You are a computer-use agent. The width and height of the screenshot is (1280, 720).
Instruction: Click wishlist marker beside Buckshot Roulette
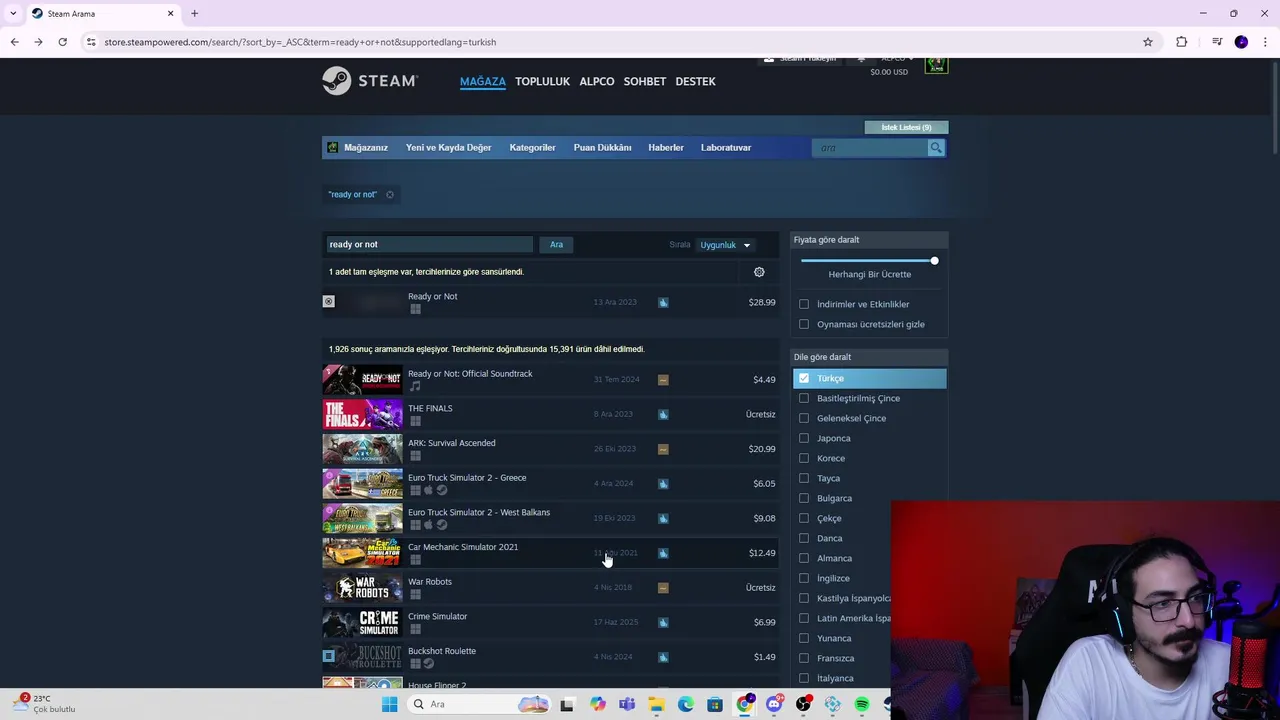[328, 656]
